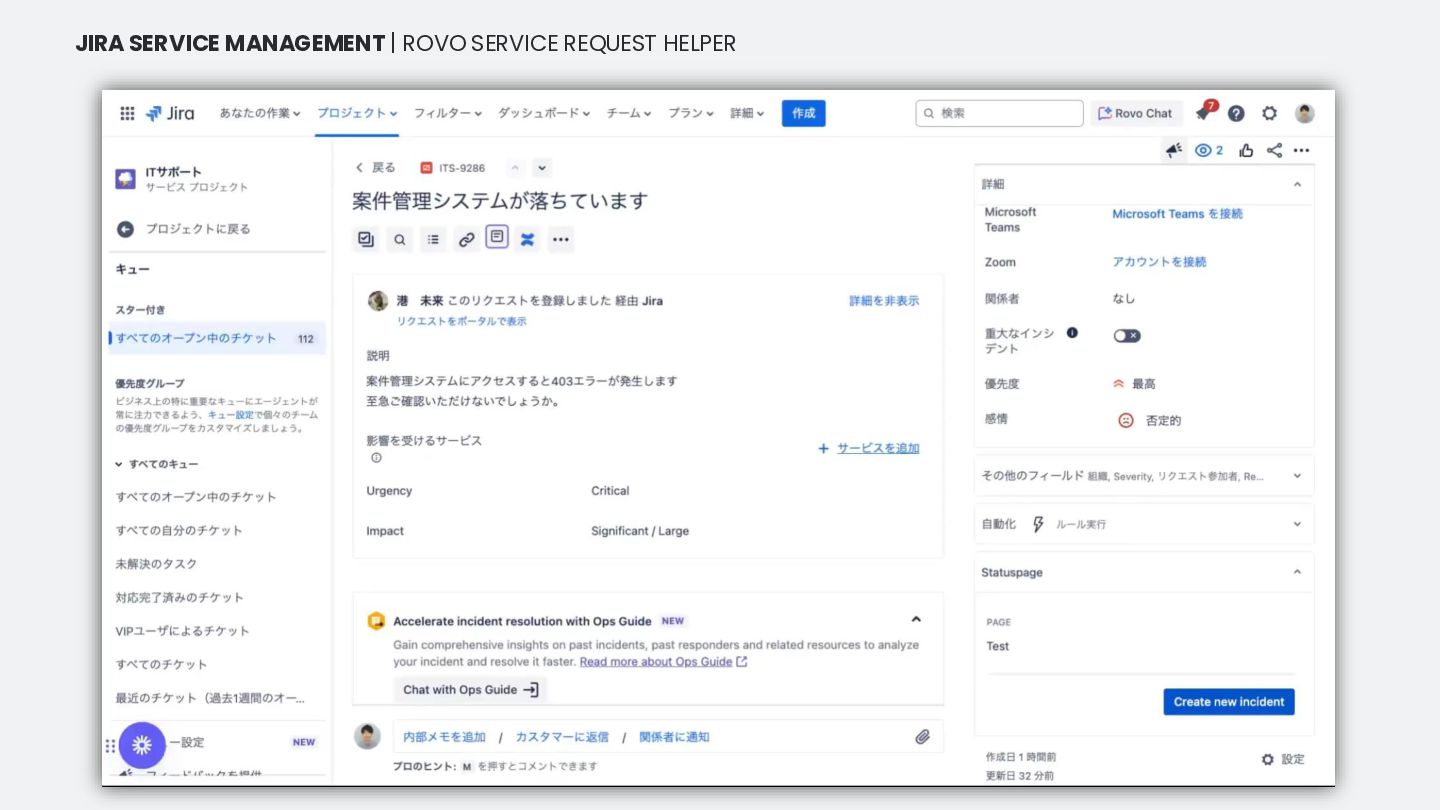Click the Jira logo
This screenshot has width=1440, height=810.
[x=170, y=113]
